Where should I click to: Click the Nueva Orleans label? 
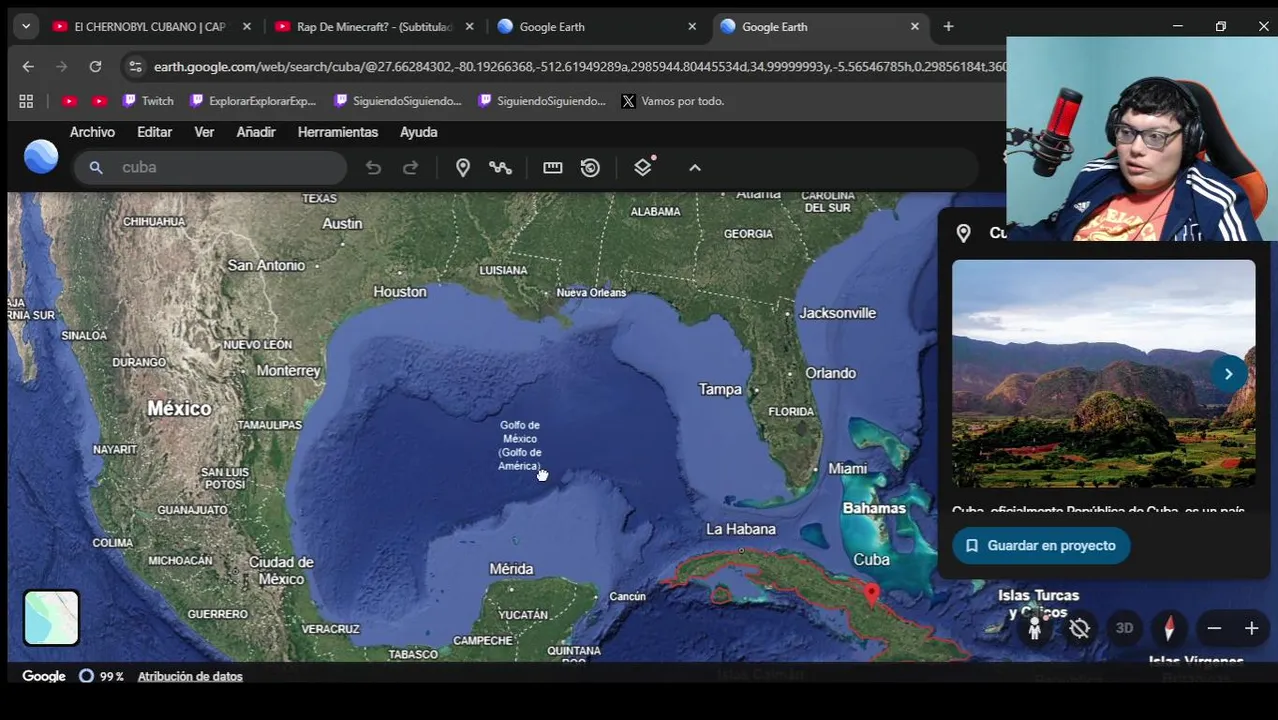click(591, 292)
